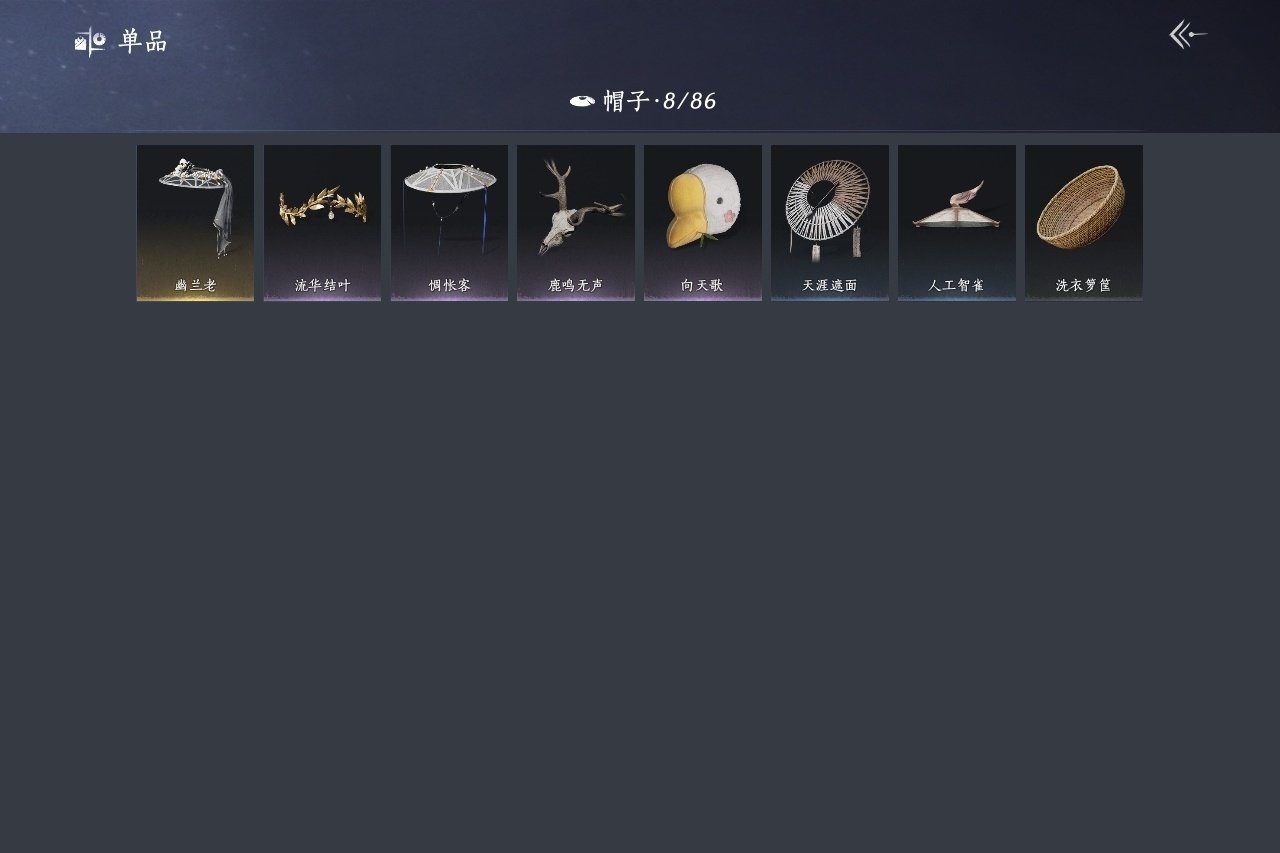Select the wicker basket 洗衣箩筐 image
Viewport: 1280px width, 853px height.
pyautogui.click(x=1082, y=207)
